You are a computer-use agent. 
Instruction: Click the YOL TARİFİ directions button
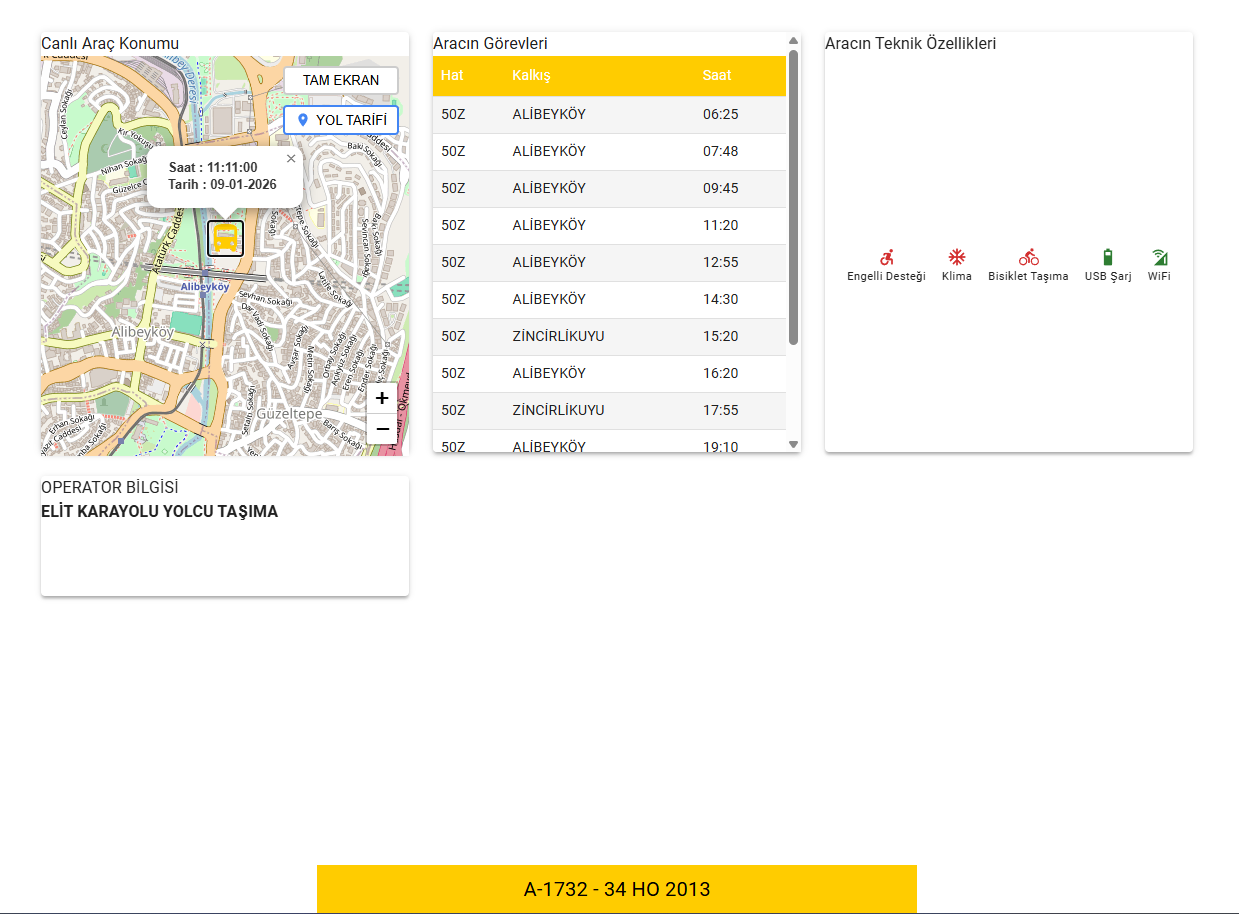click(341, 120)
